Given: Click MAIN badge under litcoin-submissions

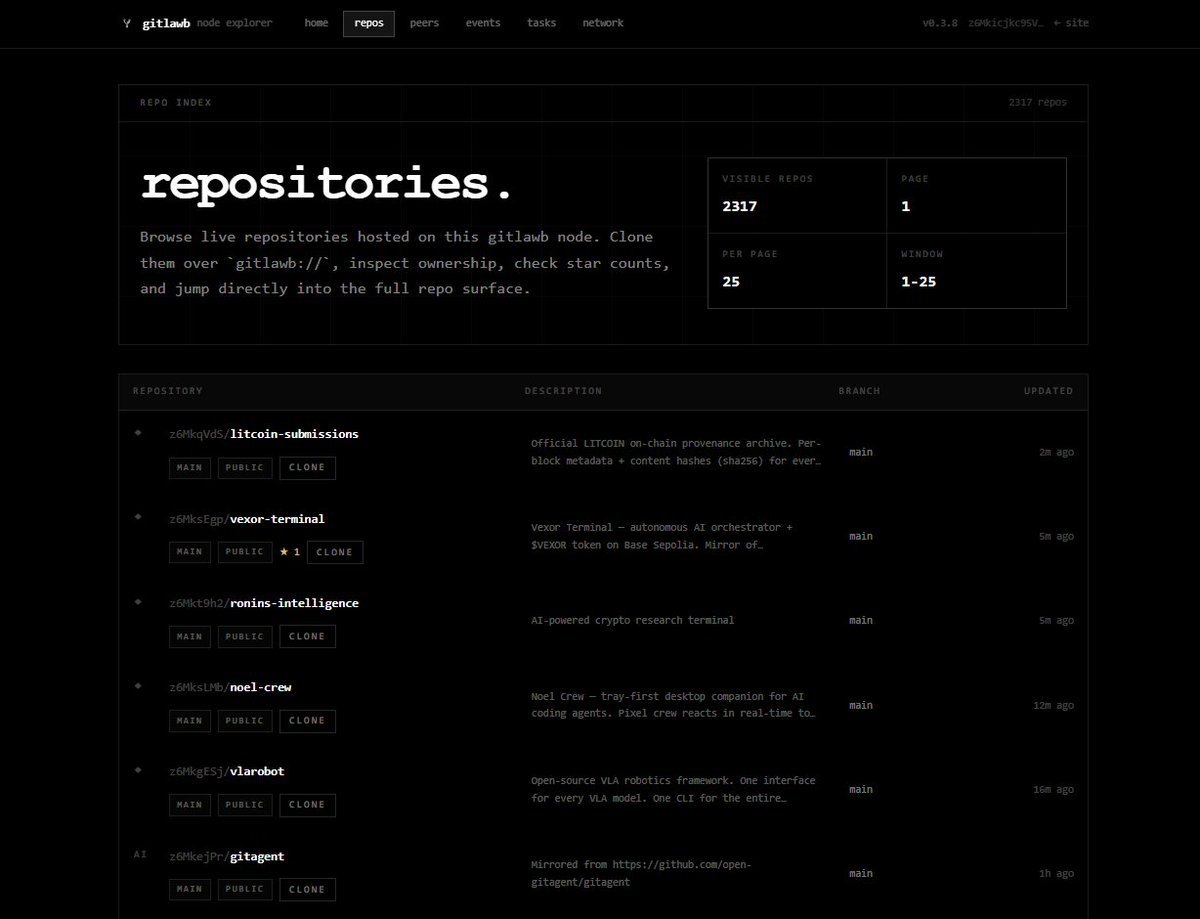Looking at the screenshot, I should 190,467.
